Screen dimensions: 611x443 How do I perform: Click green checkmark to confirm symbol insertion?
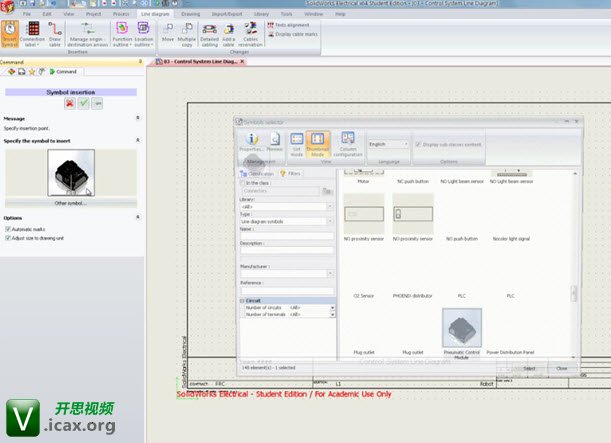(x=83, y=103)
